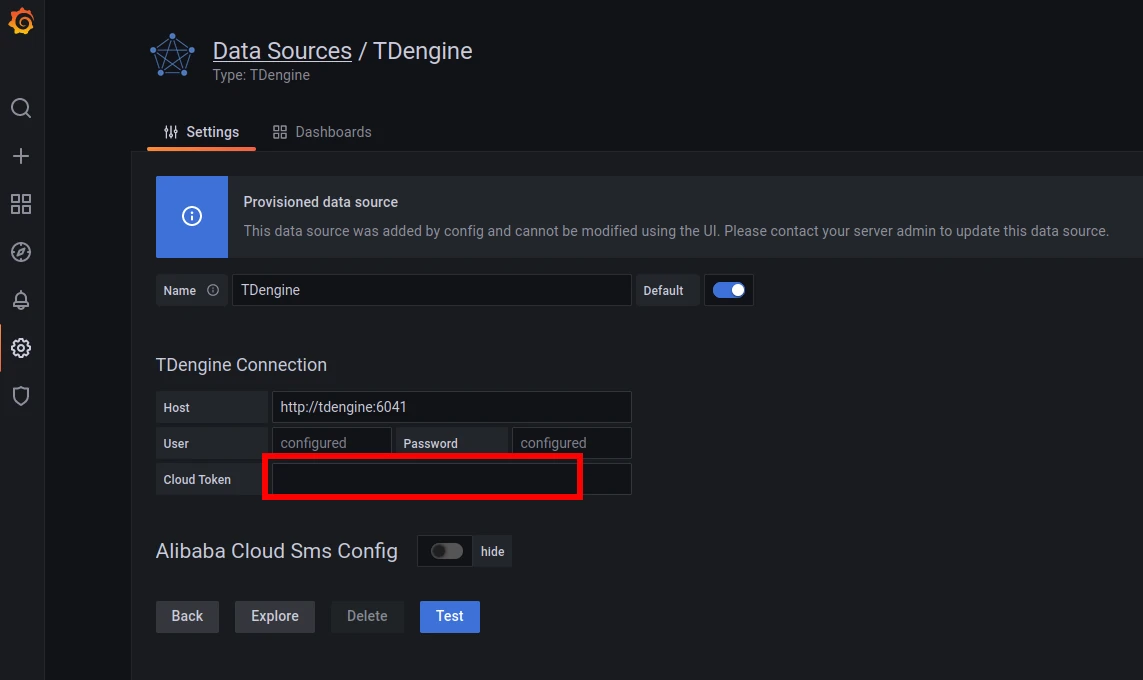Click the Explore button

click(275, 616)
